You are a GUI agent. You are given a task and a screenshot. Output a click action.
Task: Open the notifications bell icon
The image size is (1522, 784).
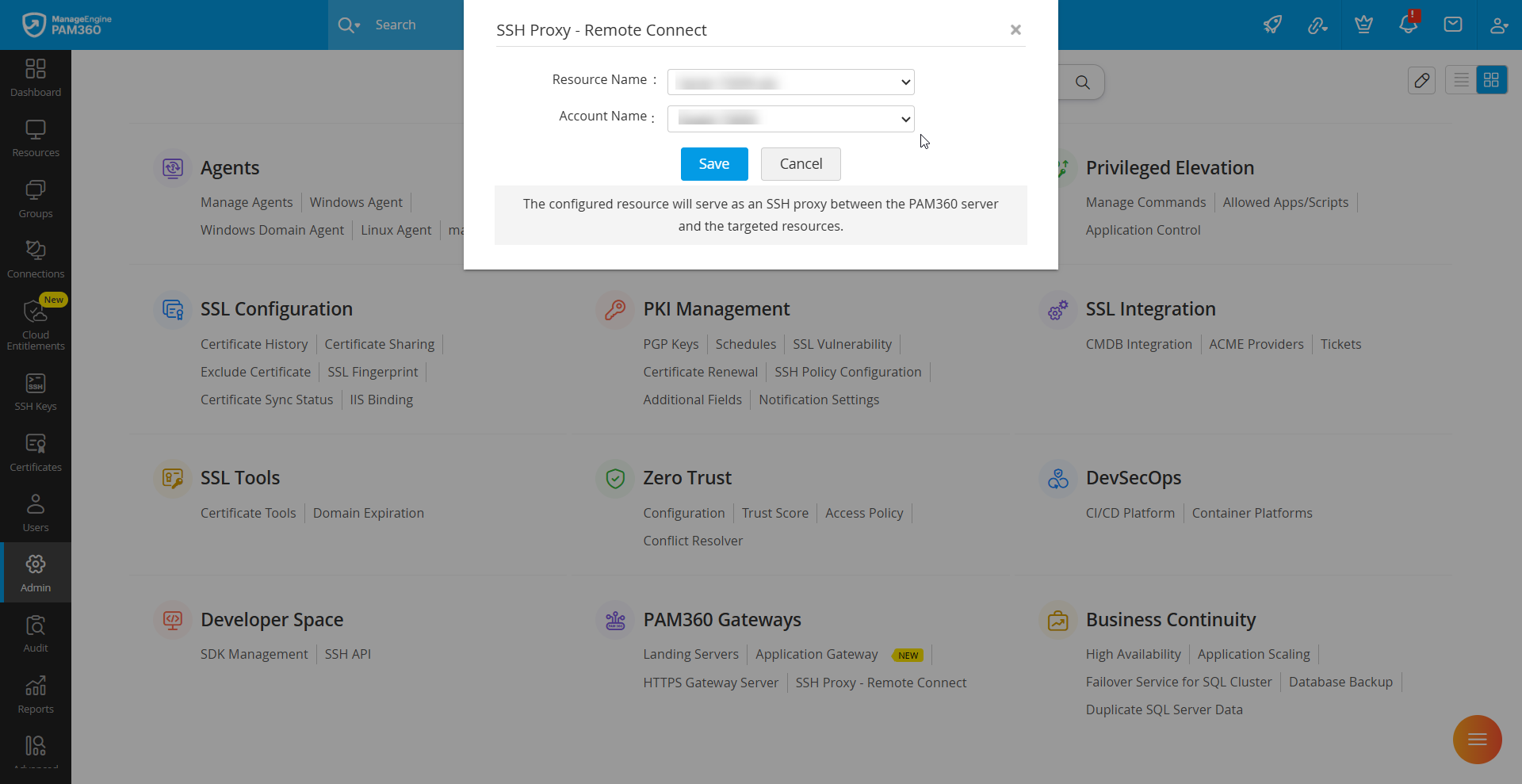click(1408, 24)
